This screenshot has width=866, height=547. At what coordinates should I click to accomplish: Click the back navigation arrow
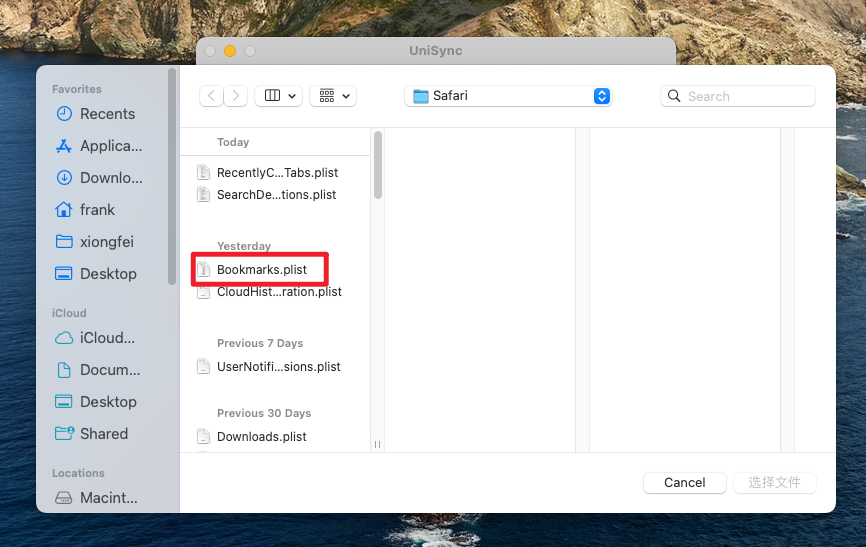(x=211, y=96)
